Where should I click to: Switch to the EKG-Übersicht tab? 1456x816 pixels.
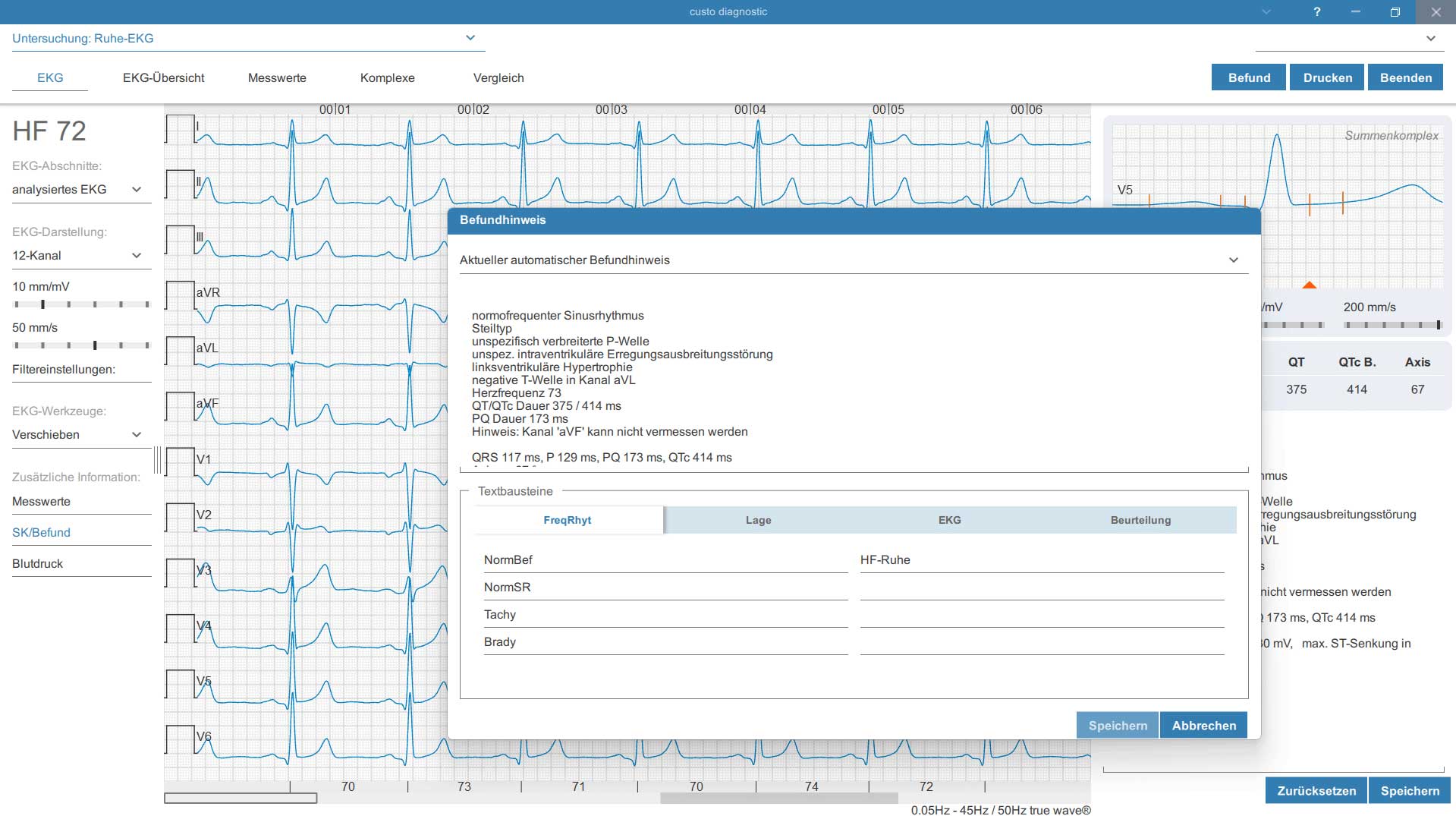(x=164, y=77)
